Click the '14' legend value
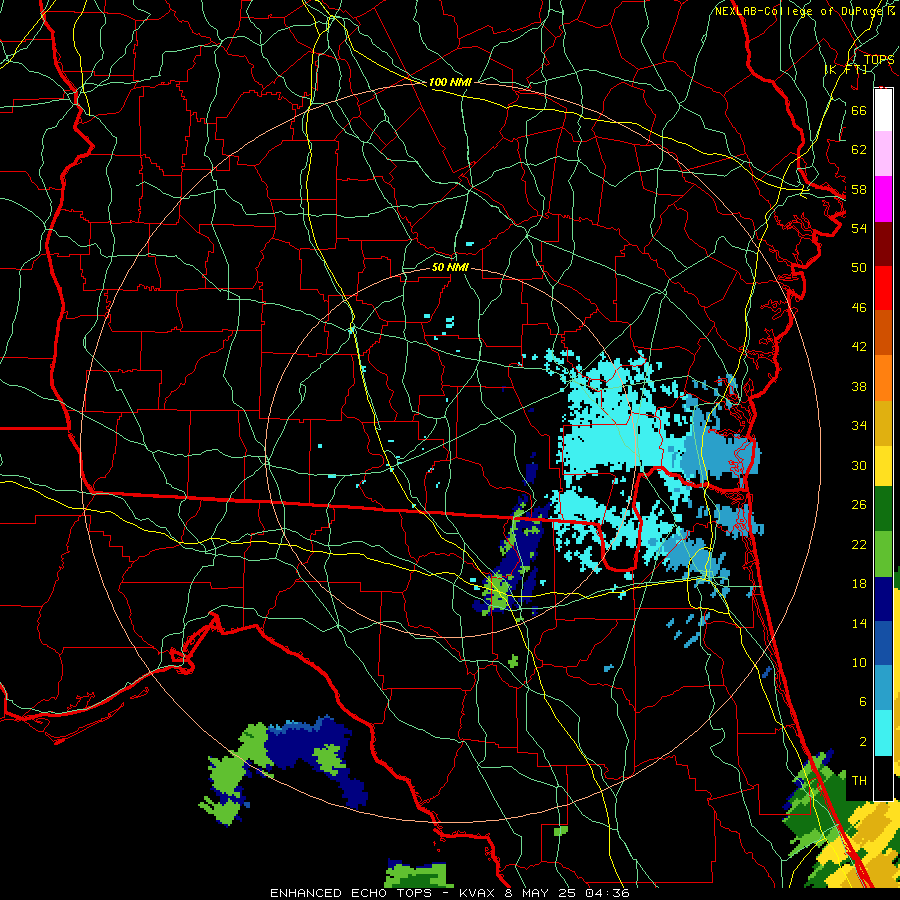The image size is (900, 900). [x=859, y=623]
